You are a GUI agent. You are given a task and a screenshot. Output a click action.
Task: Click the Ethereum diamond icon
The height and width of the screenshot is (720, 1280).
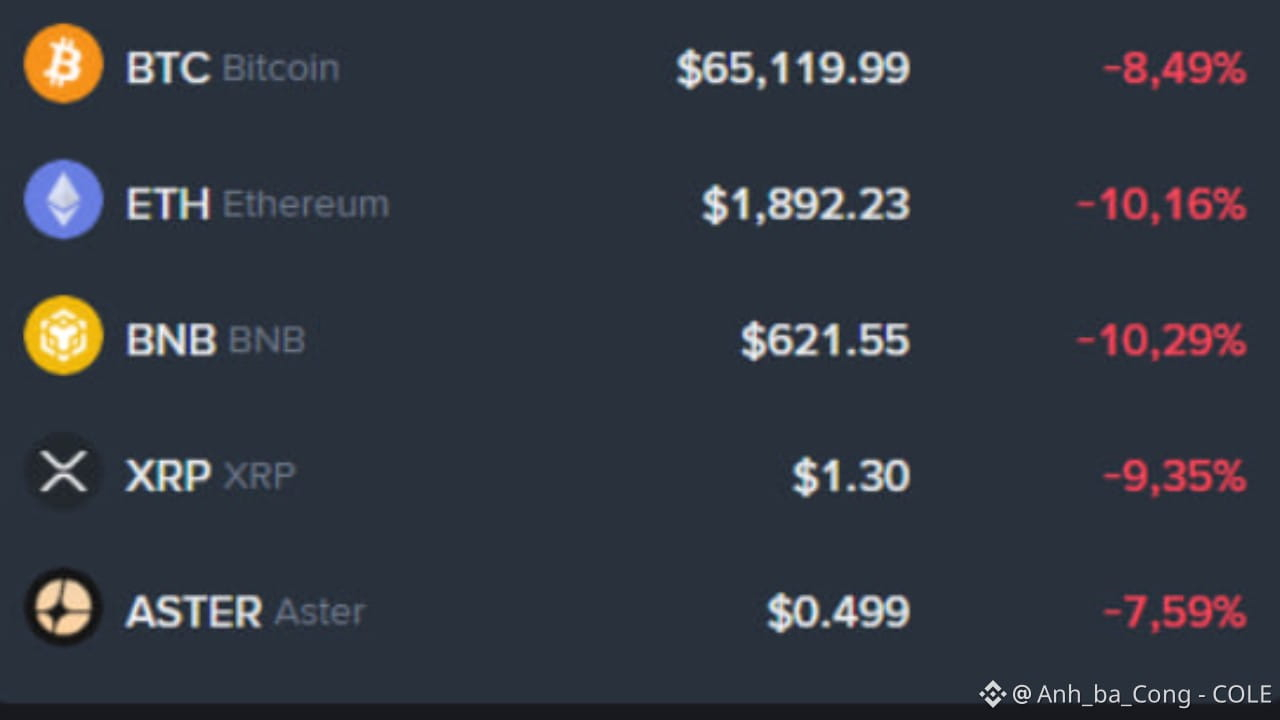pyautogui.click(x=63, y=200)
